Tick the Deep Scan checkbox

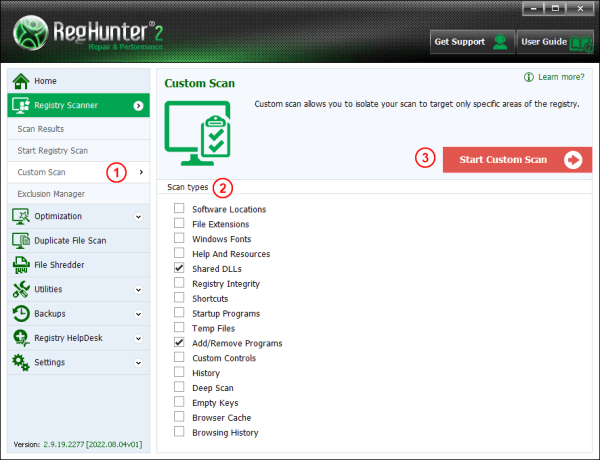[x=179, y=388]
